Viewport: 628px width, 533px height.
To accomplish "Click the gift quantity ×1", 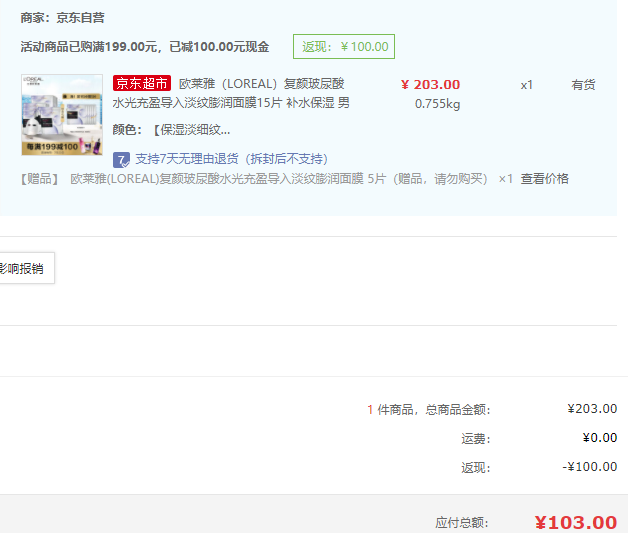I will click(x=505, y=179).
